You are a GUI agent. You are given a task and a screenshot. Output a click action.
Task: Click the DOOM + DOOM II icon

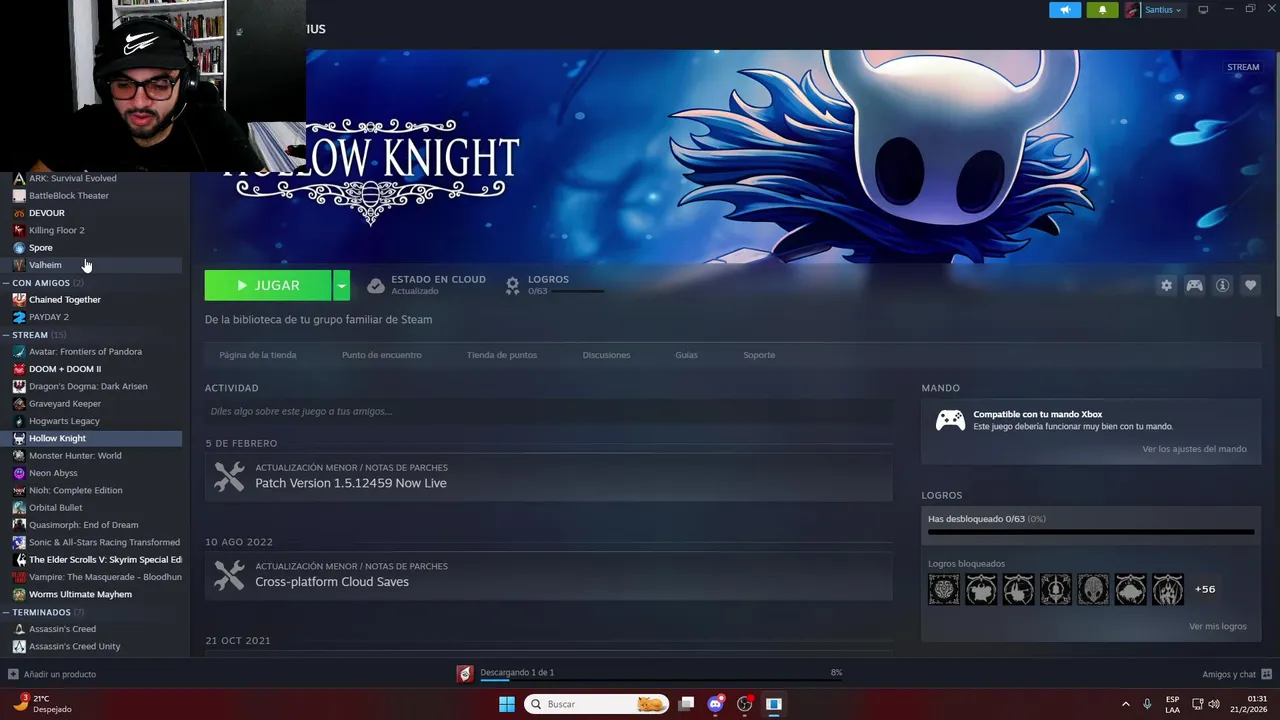(x=19, y=369)
